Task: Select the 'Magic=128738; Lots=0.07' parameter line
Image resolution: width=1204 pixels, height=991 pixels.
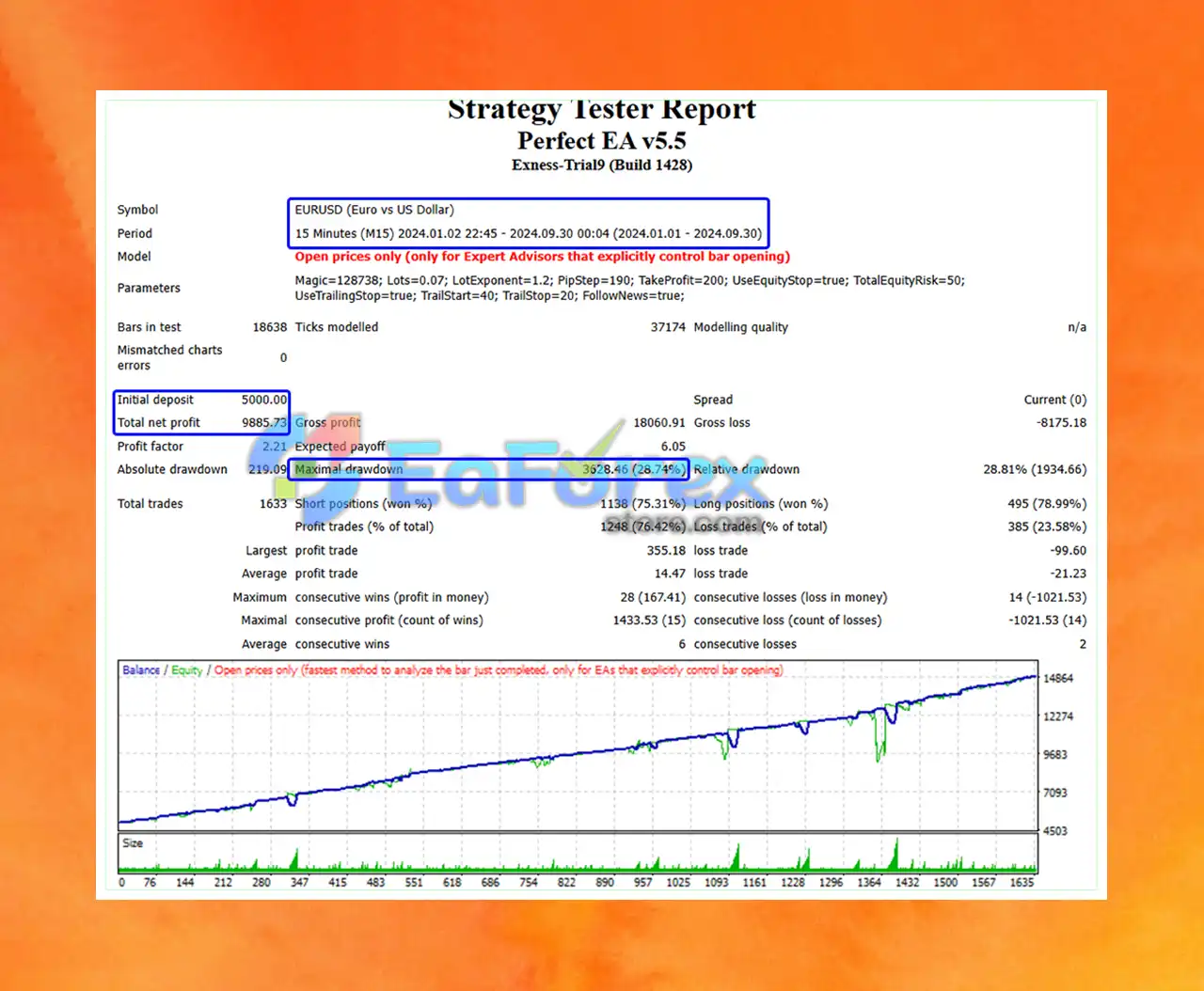Action: pyautogui.click(x=629, y=280)
